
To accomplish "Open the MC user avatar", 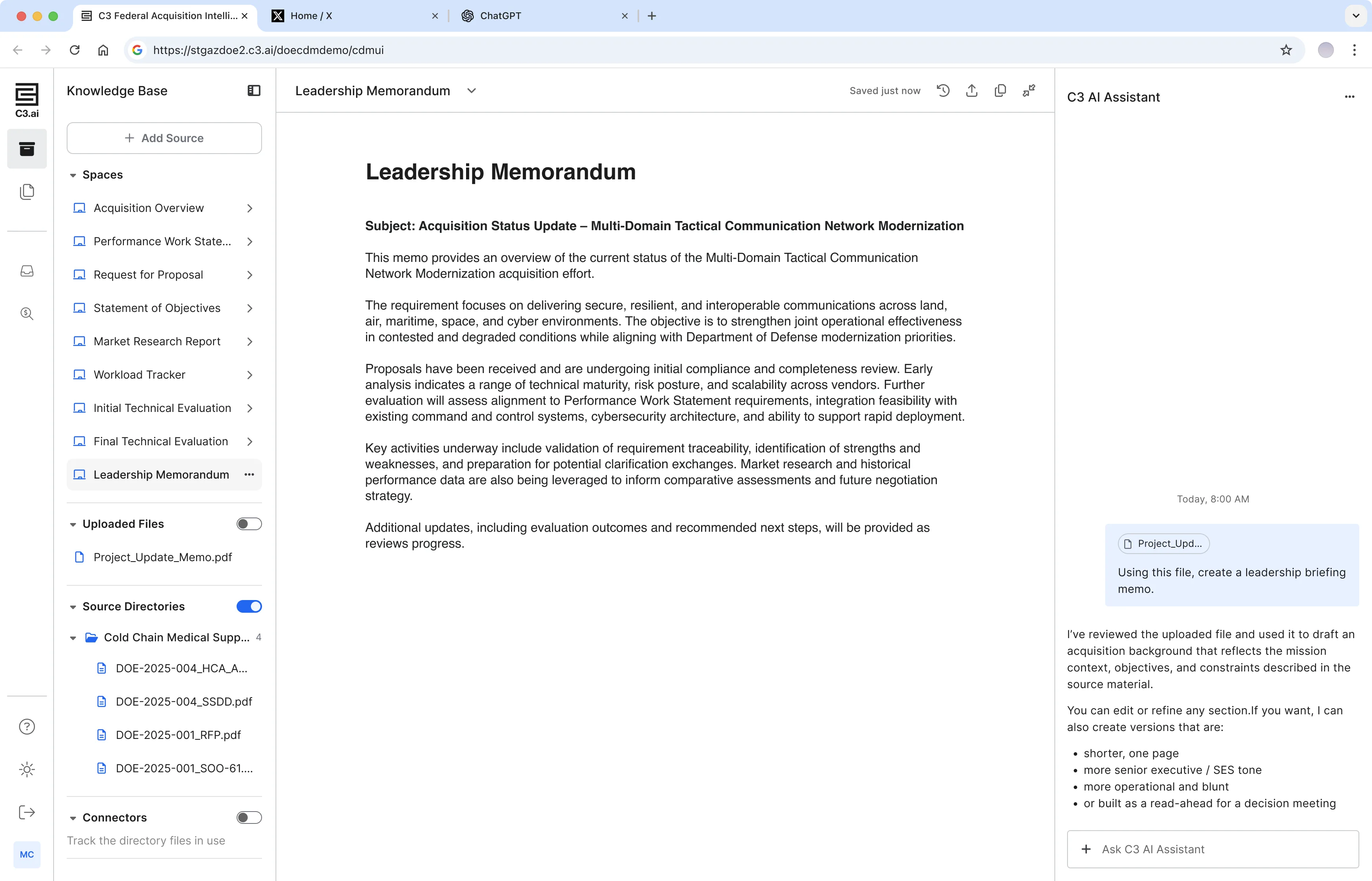I will 27,854.
